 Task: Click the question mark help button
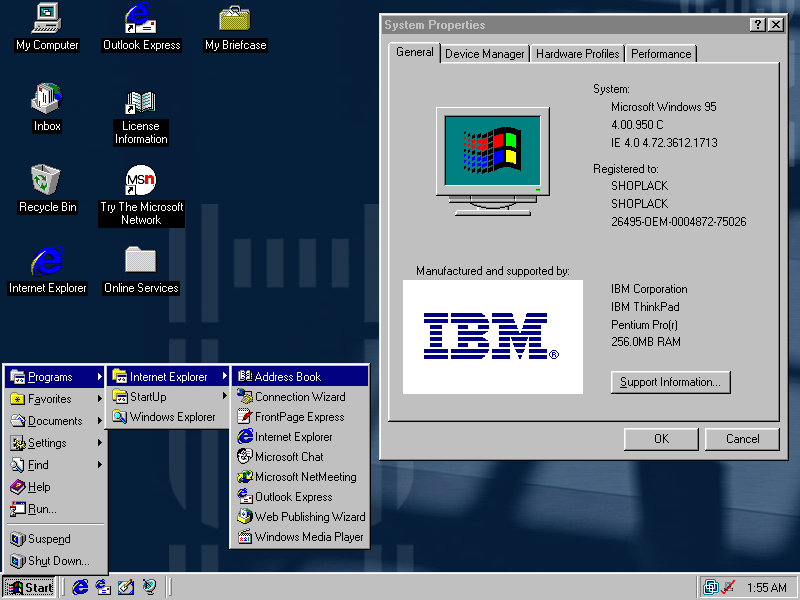pos(758,24)
